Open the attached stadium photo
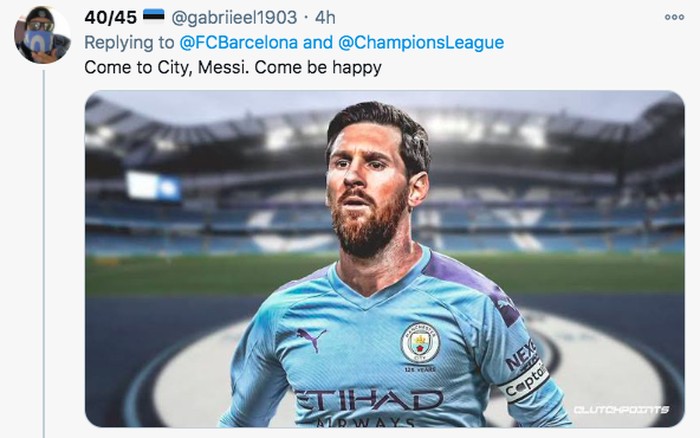700x438 pixels. [384, 259]
